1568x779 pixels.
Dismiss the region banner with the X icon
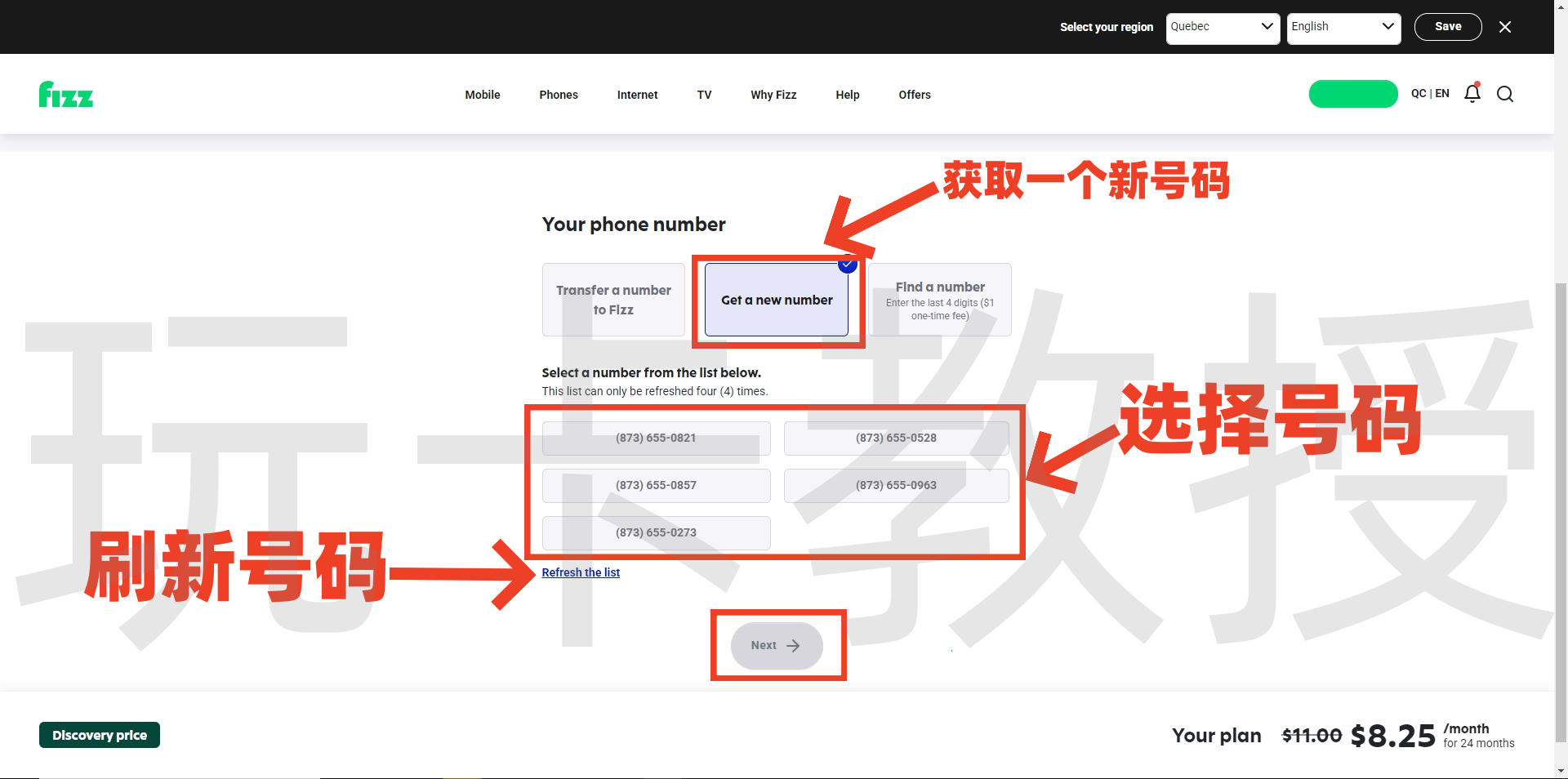coord(1505,26)
